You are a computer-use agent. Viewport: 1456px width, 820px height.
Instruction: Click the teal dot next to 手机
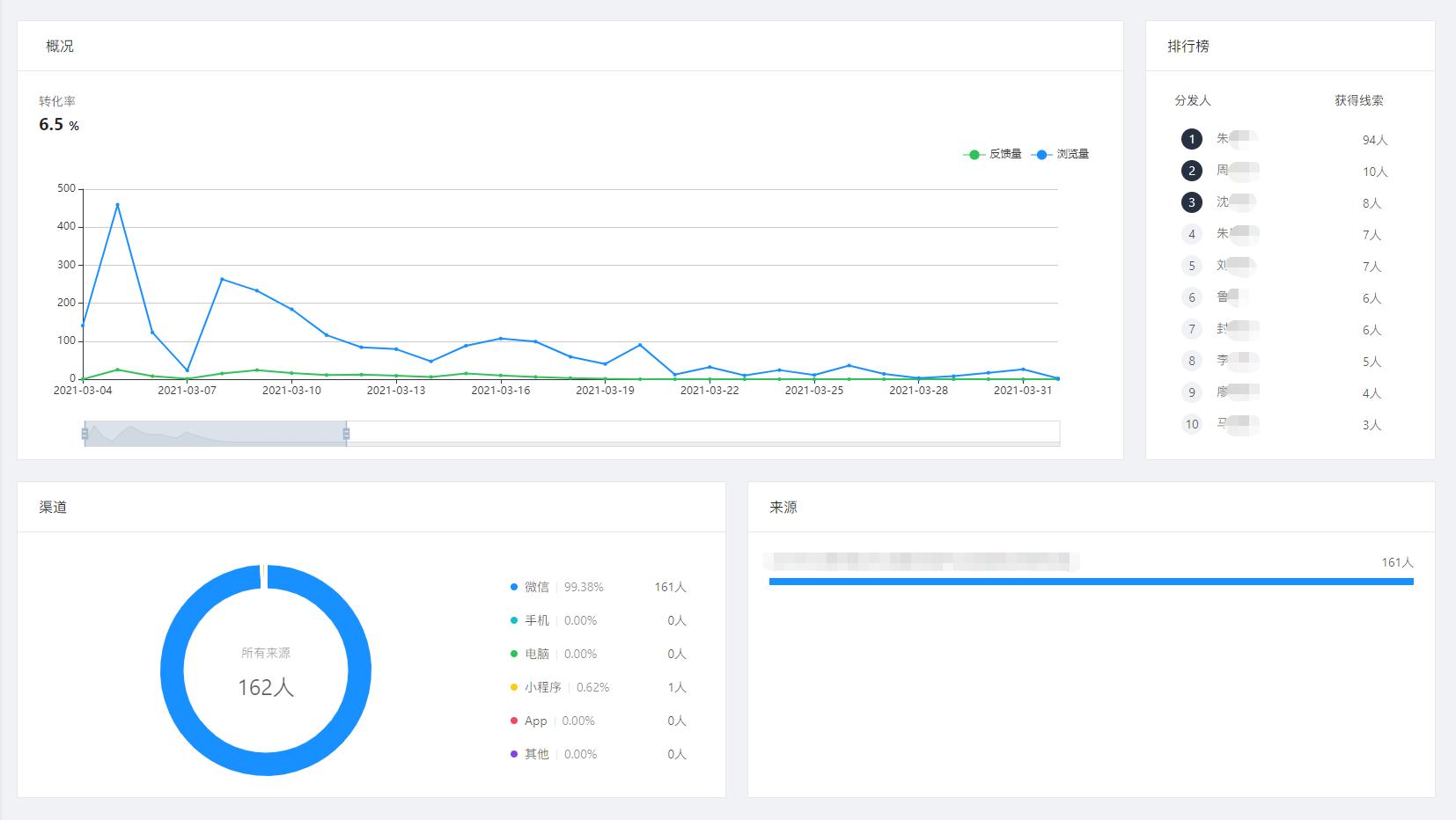pyautogui.click(x=514, y=620)
